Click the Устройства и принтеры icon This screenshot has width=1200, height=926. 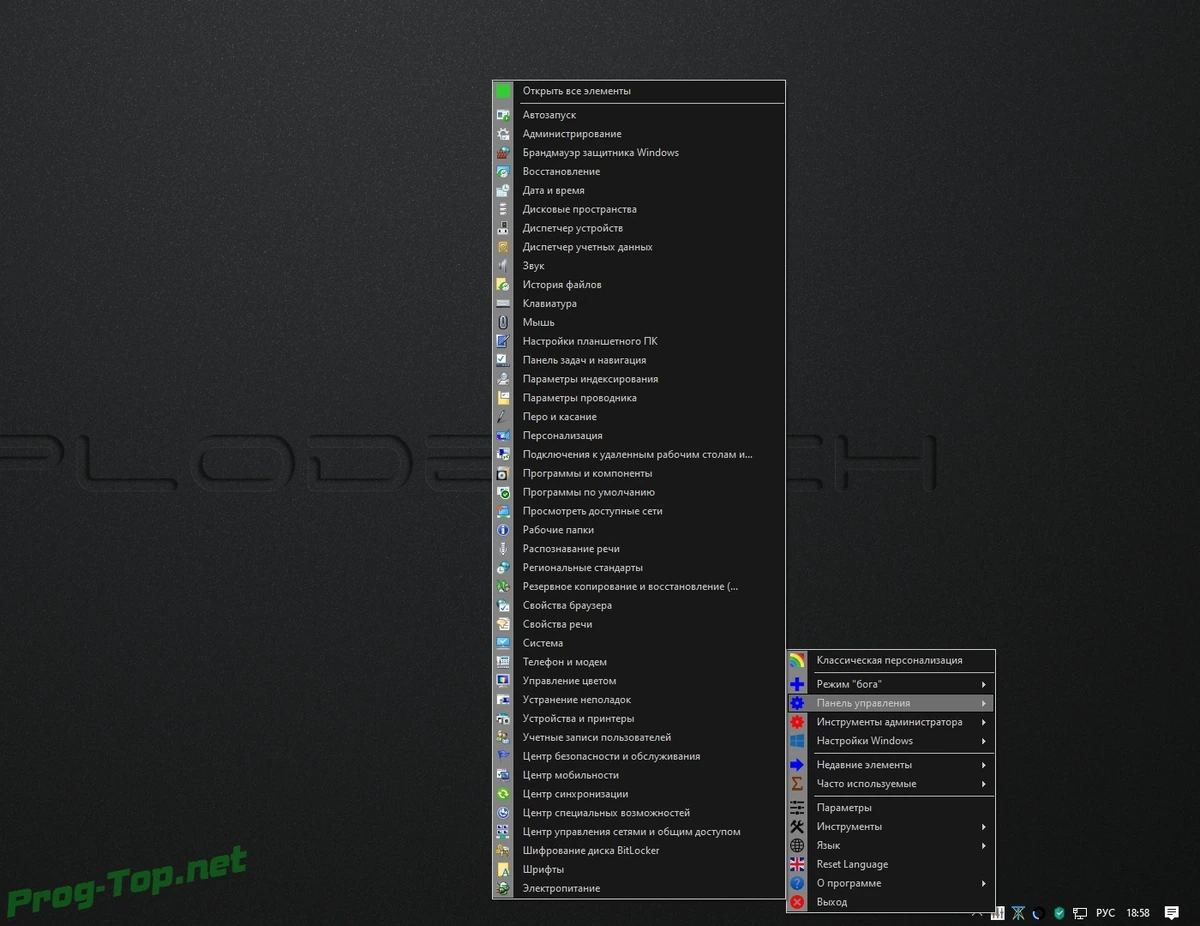(503, 719)
